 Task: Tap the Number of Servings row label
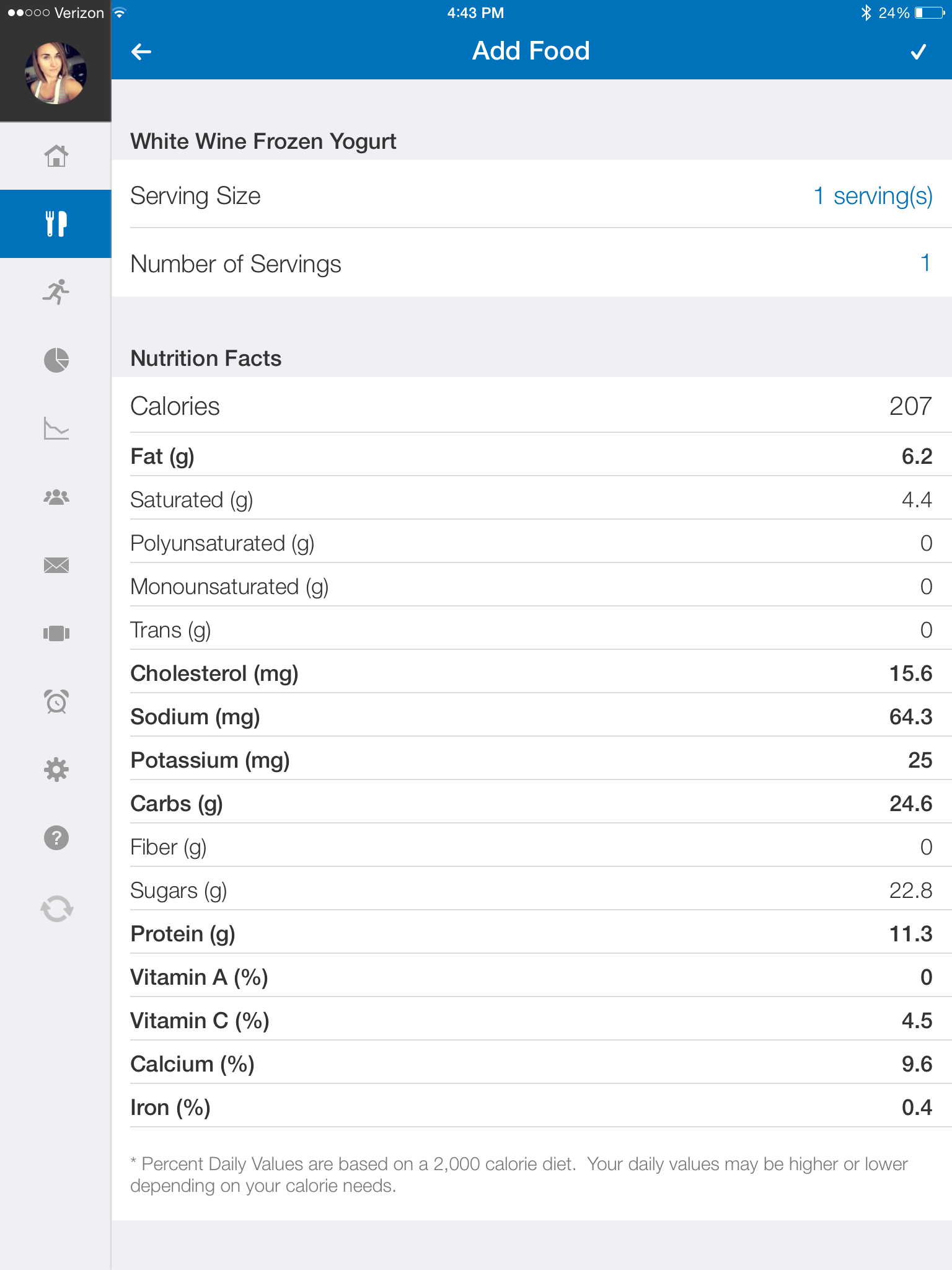(x=236, y=264)
